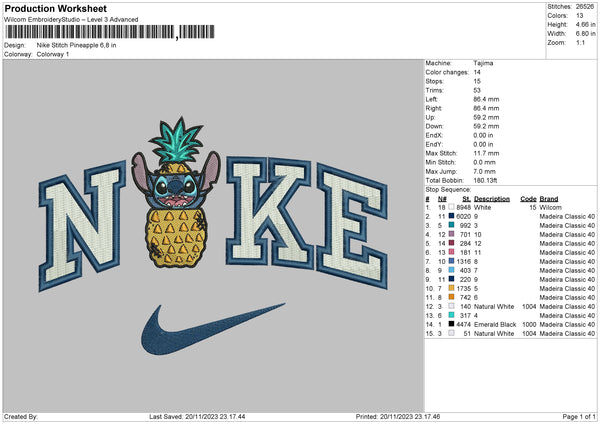Click the Natural White description in stop 12

point(494,307)
